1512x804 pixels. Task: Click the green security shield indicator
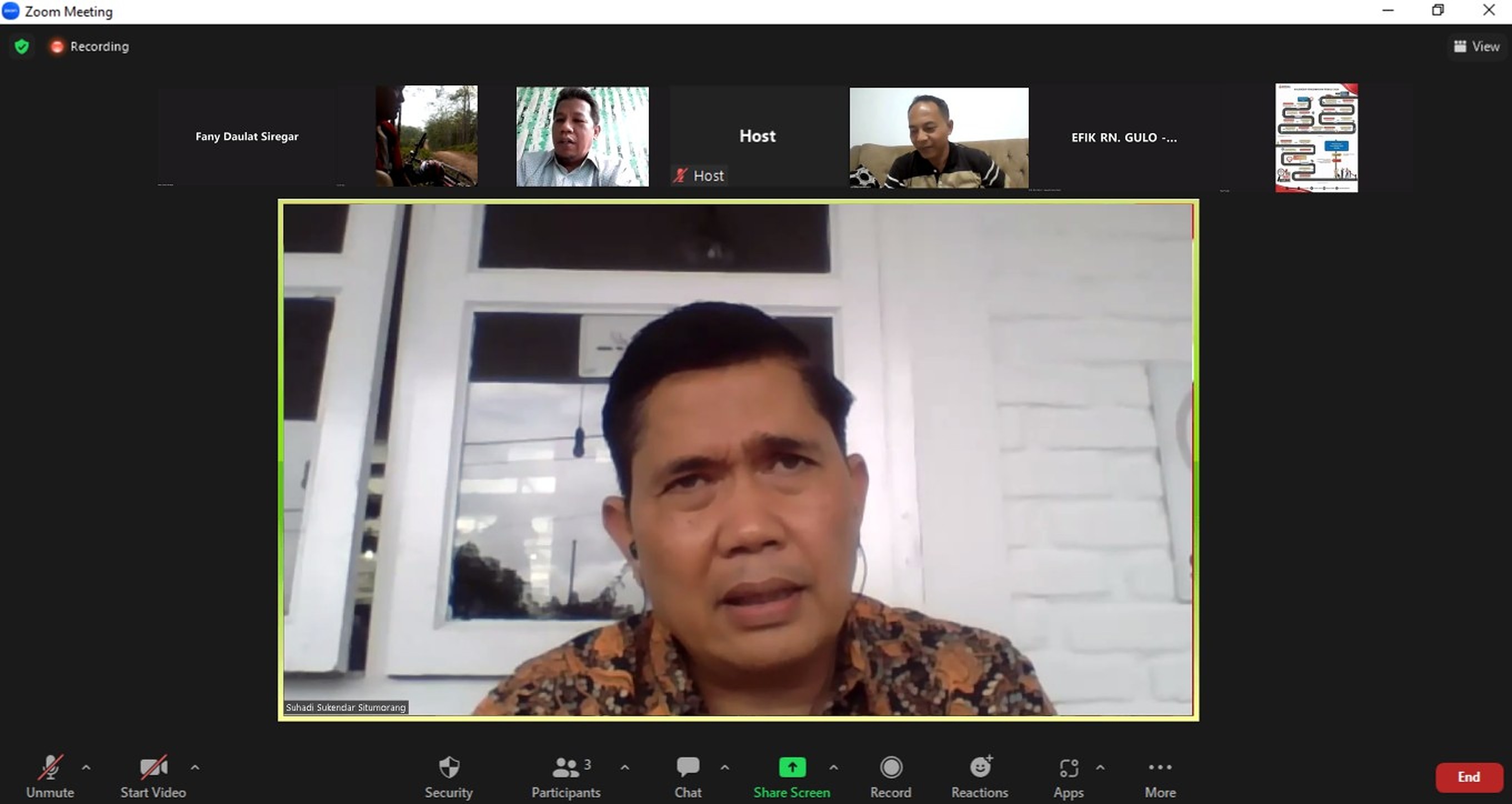point(21,46)
